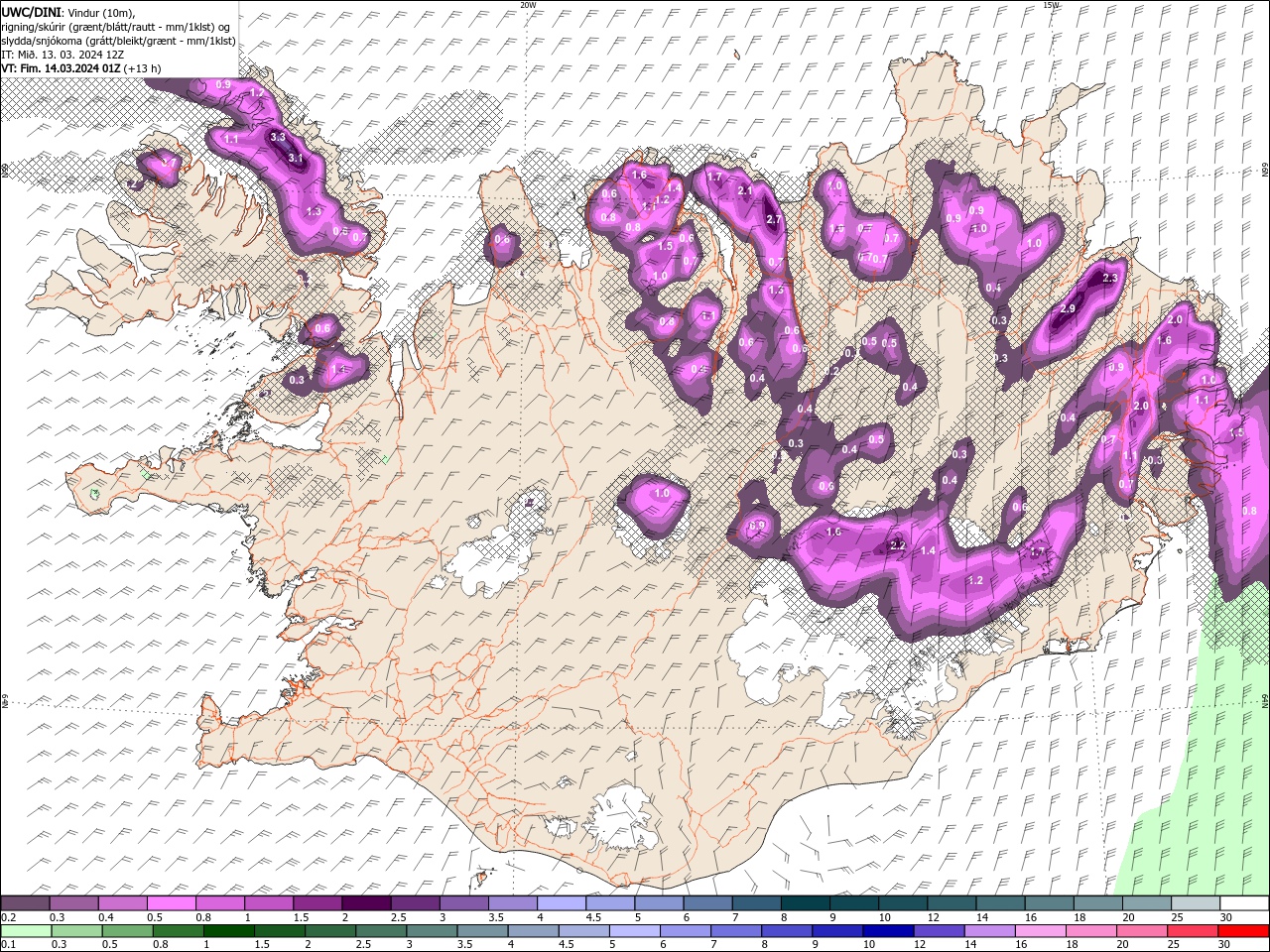Click the '66N' latitude label on the right edge
1270x952 pixels.
(1265, 170)
